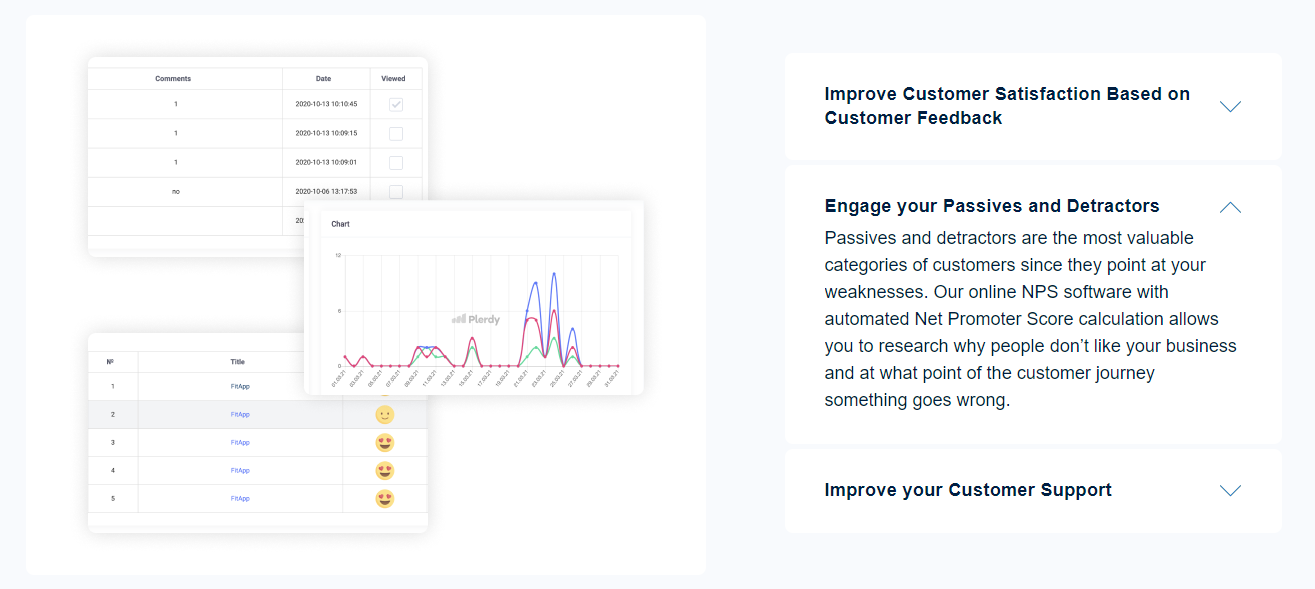
Task: Check the Viewed checkbox in the second row
Action: [395, 132]
